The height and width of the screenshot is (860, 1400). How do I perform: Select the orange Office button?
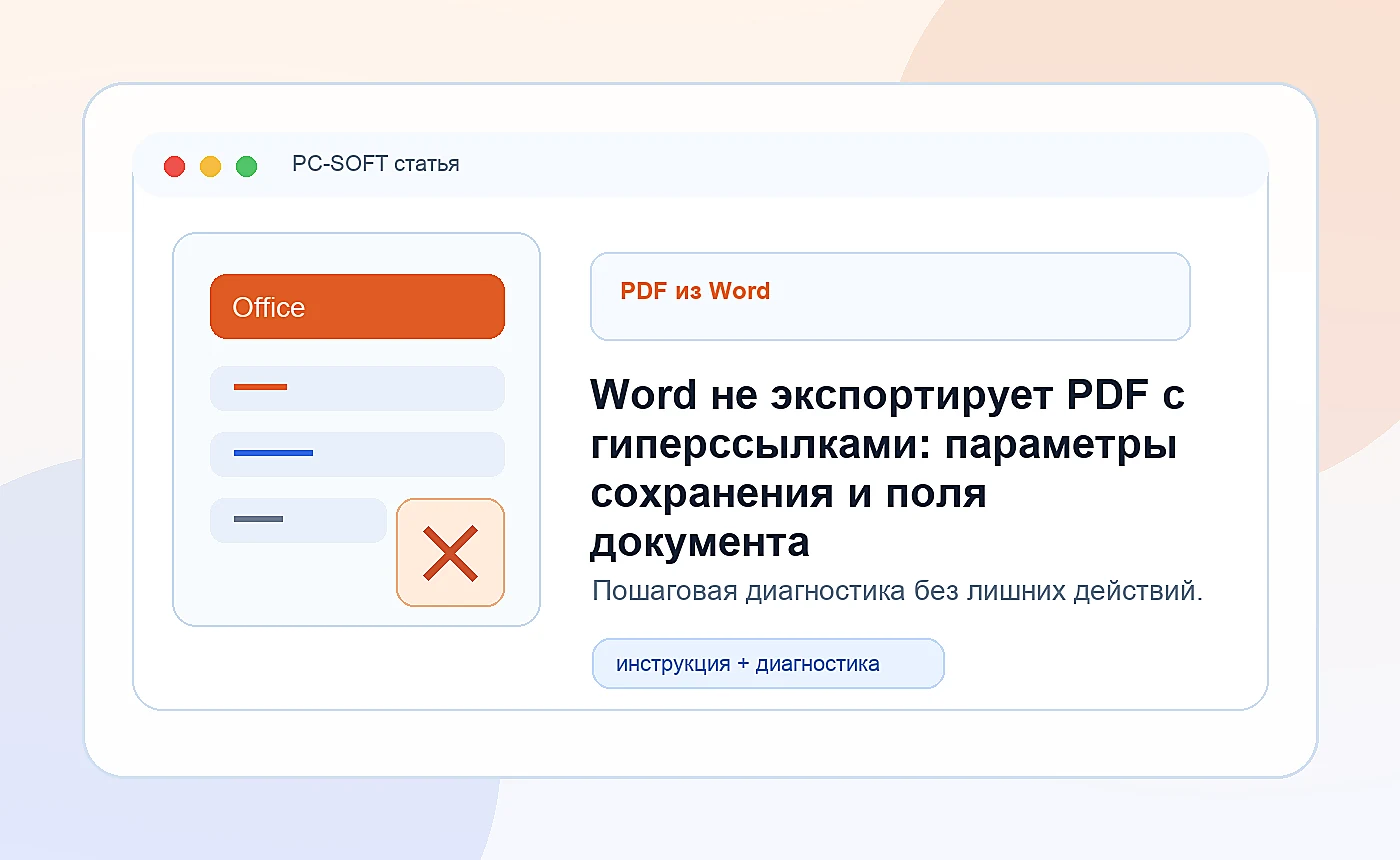tap(357, 307)
